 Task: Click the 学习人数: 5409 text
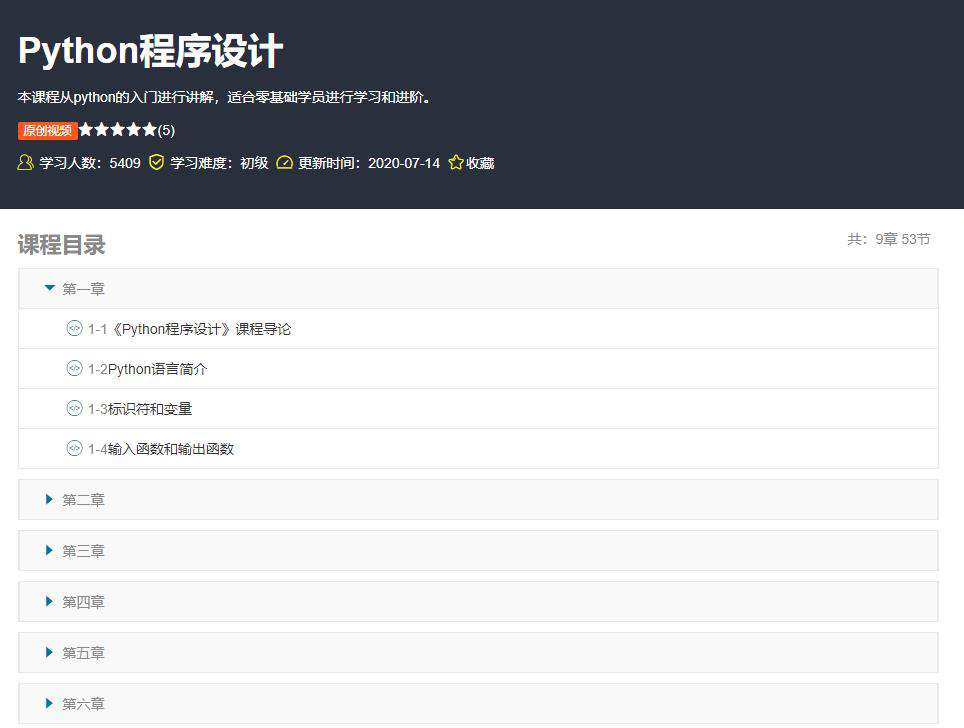[90, 163]
